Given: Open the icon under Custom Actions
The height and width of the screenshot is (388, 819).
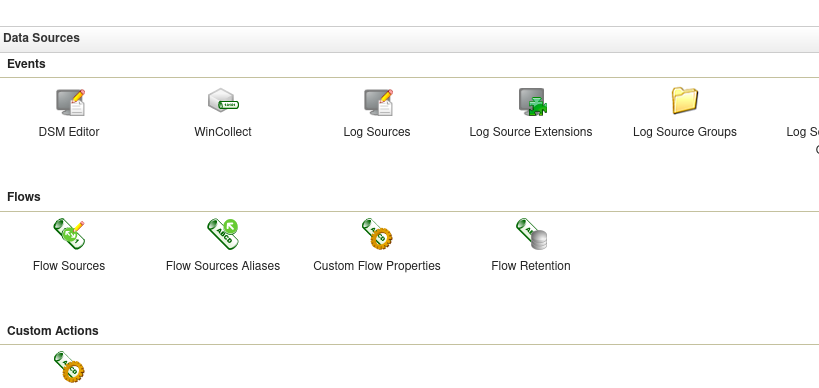Looking at the screenshot, I should 69,367.
